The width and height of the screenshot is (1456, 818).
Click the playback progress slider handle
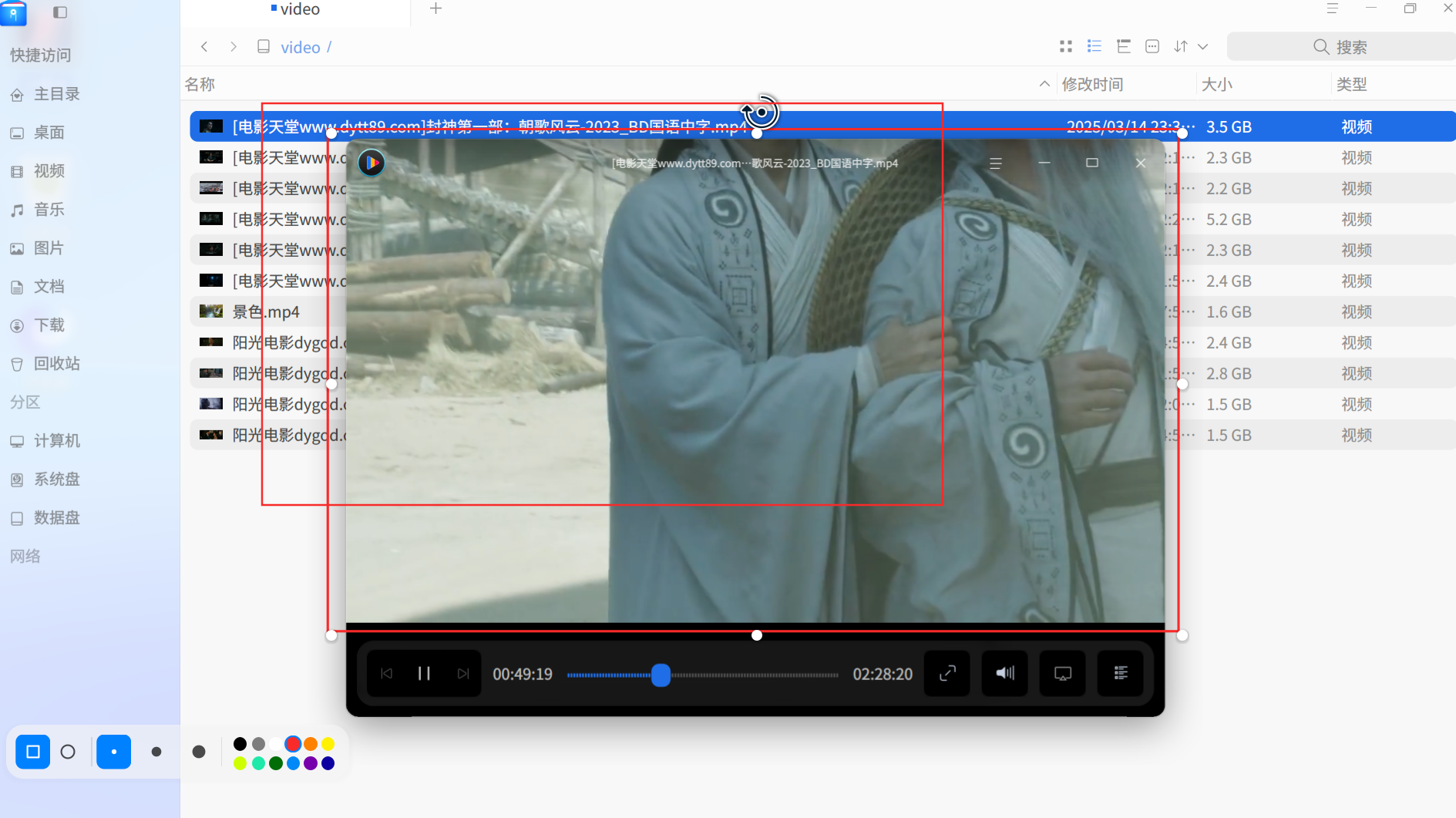661,675
